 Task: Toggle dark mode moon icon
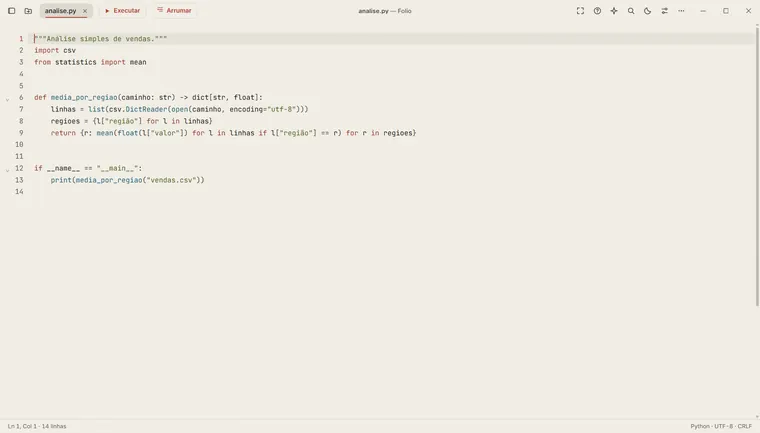click(648, 11)
